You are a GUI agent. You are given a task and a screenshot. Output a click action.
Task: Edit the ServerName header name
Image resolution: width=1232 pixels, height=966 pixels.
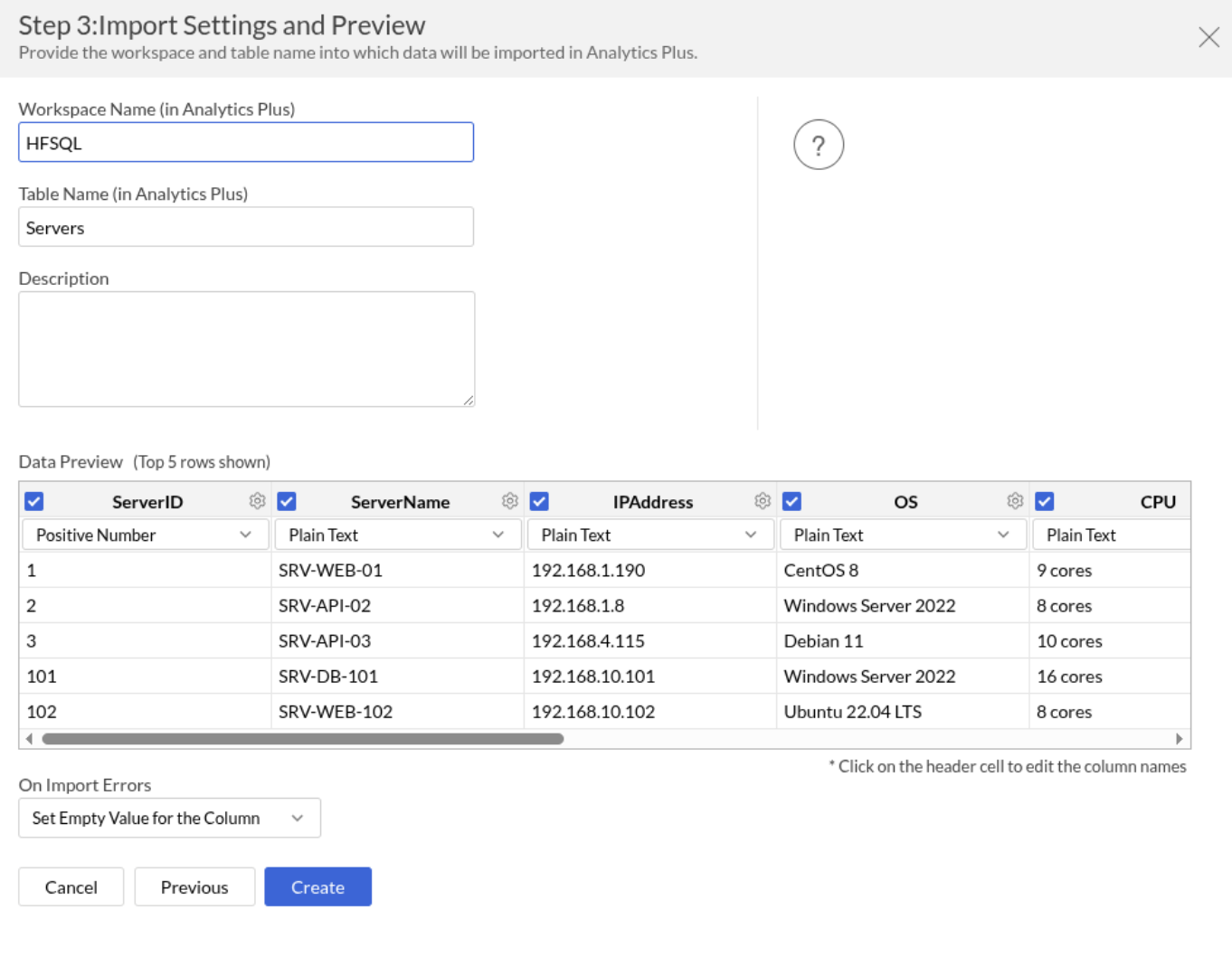click(400, 502)
